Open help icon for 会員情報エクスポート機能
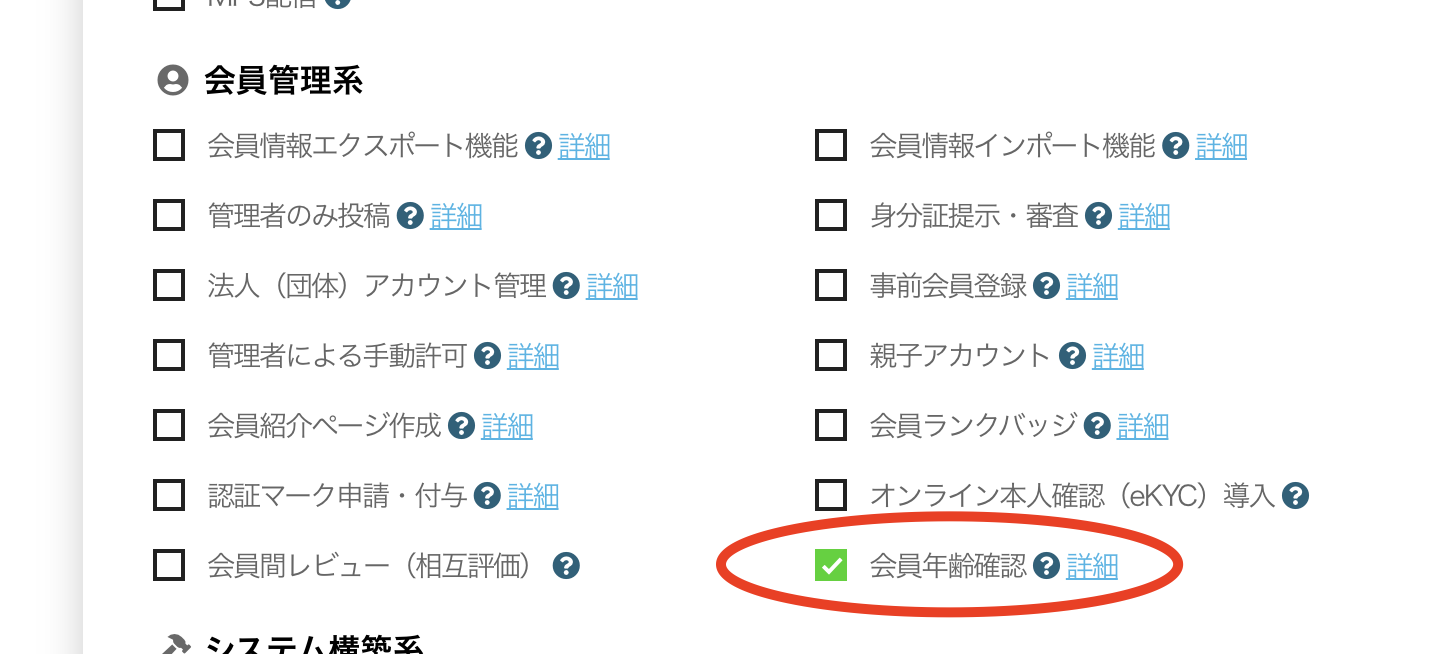The width and height of the screenshot is (1438, 654). point(539,145)
